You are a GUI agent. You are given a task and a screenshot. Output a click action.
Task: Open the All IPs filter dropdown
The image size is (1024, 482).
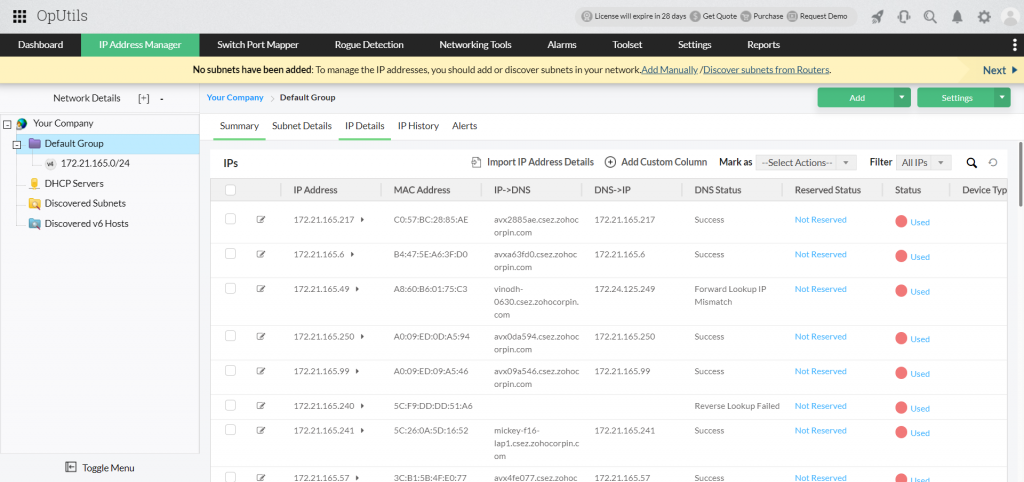[923, 163]
